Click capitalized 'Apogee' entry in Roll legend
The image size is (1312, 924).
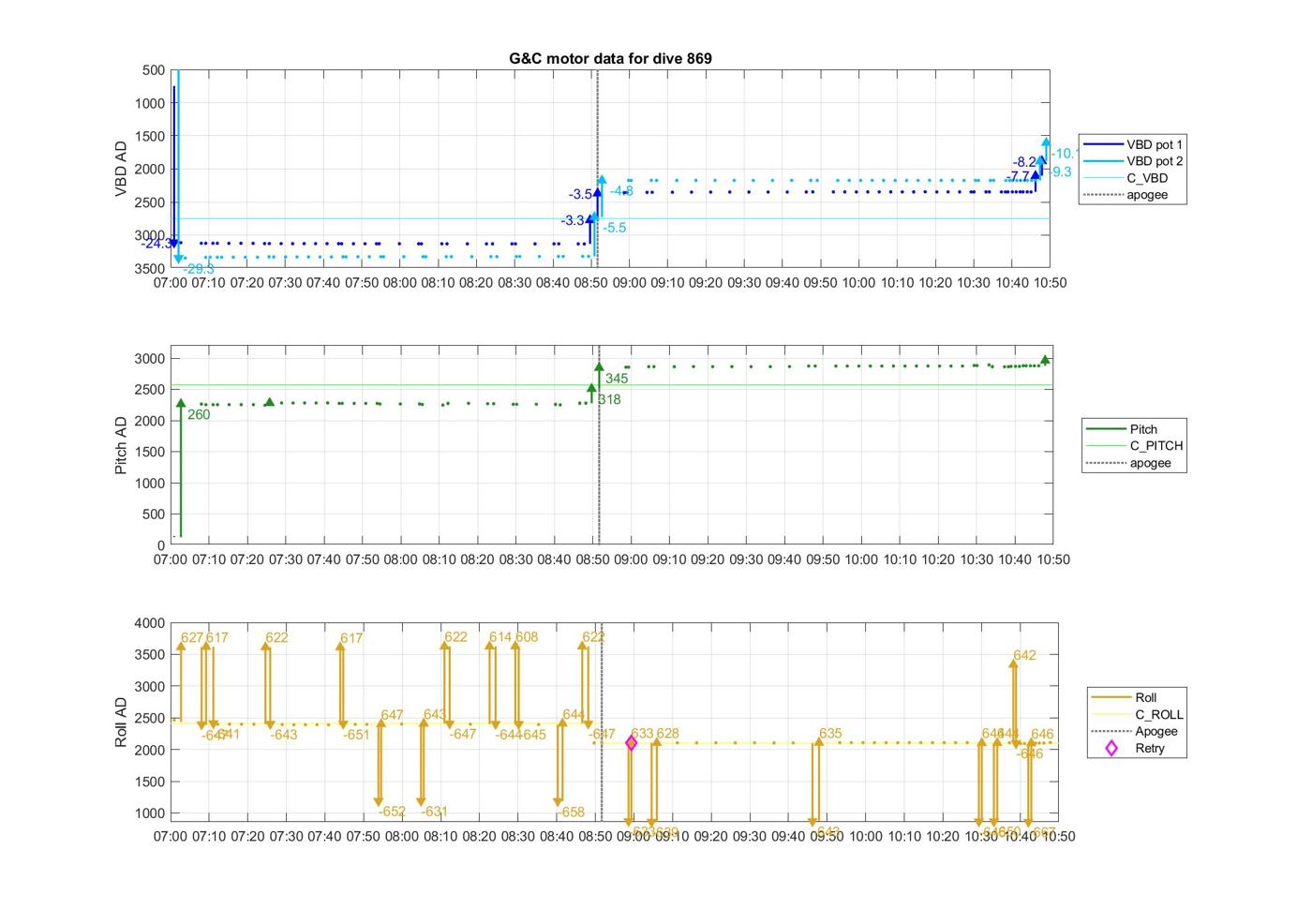point(1138,731)
